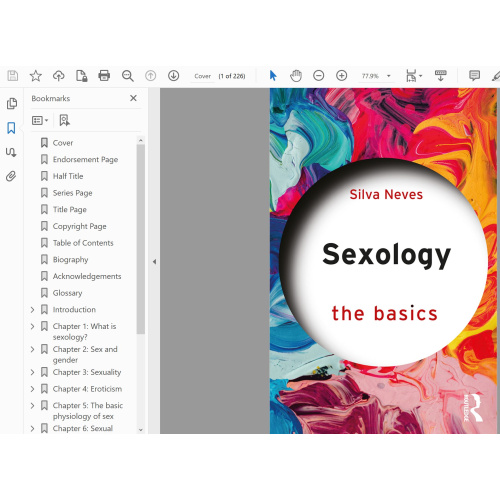This screenshot has width=500, height=500.
Task: Close the Bookmarks panel
Action: [133, 98]
